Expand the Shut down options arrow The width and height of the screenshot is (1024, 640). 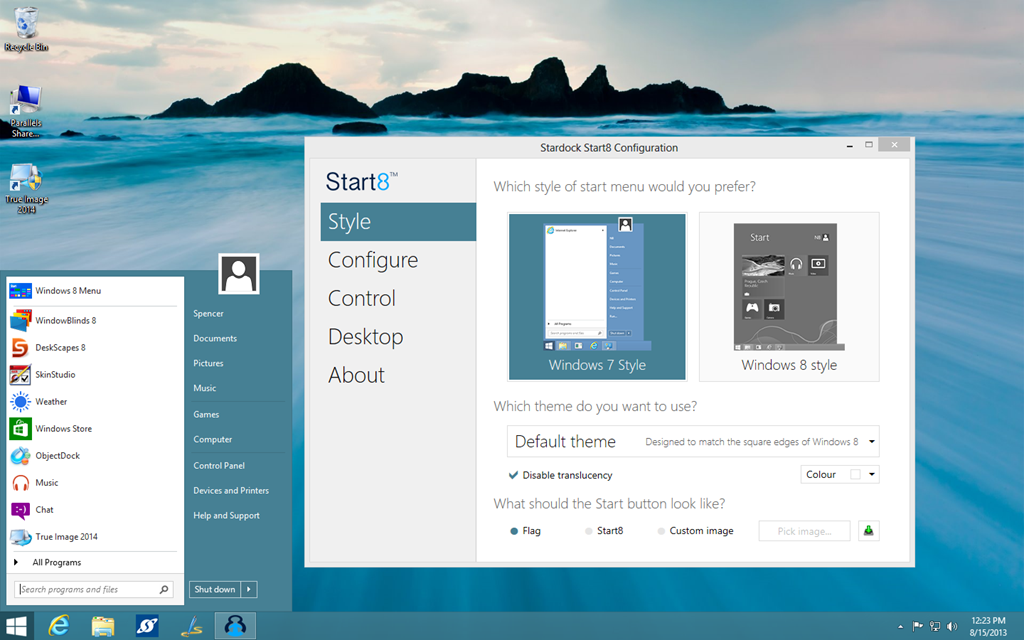pos(250,589)
